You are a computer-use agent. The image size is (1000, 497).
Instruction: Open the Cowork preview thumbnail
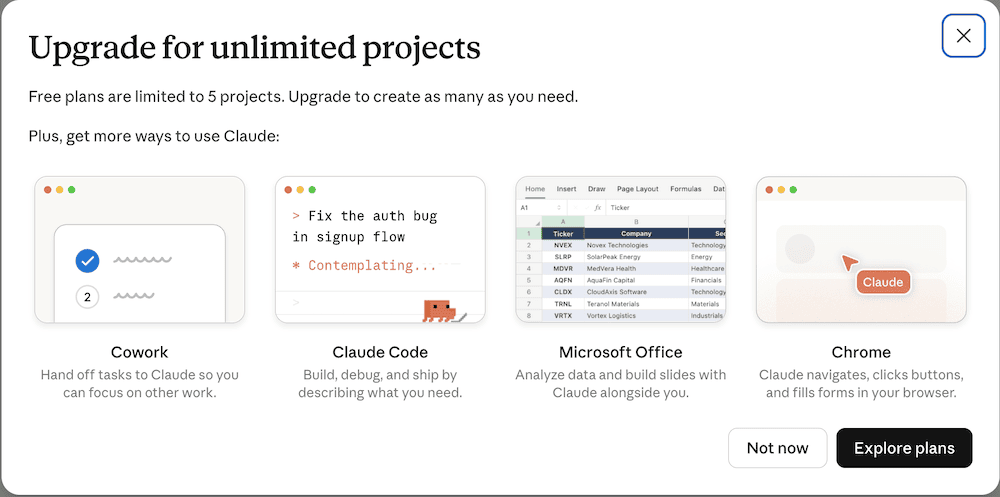(x=140, y=249)
